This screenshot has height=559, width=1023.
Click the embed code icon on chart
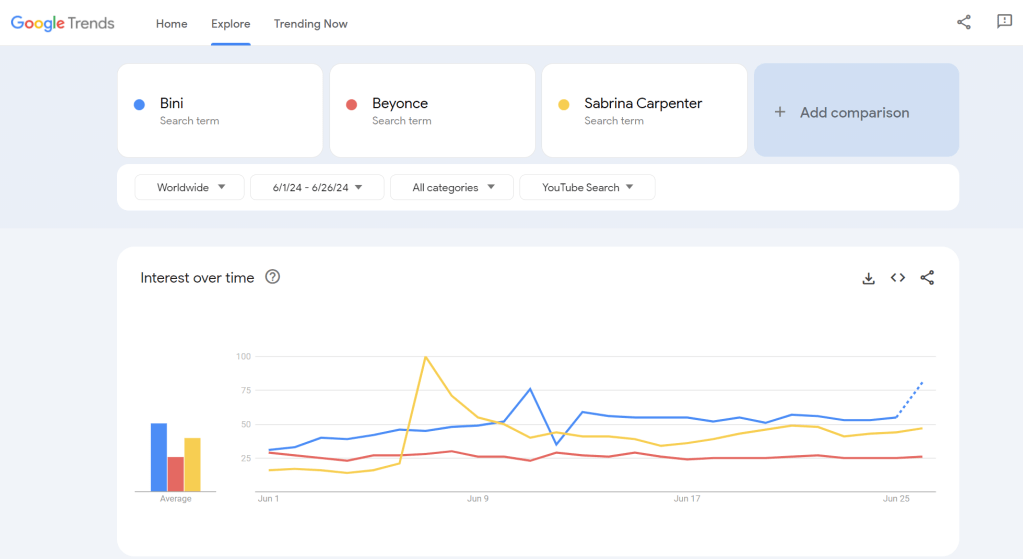point(898,278)
